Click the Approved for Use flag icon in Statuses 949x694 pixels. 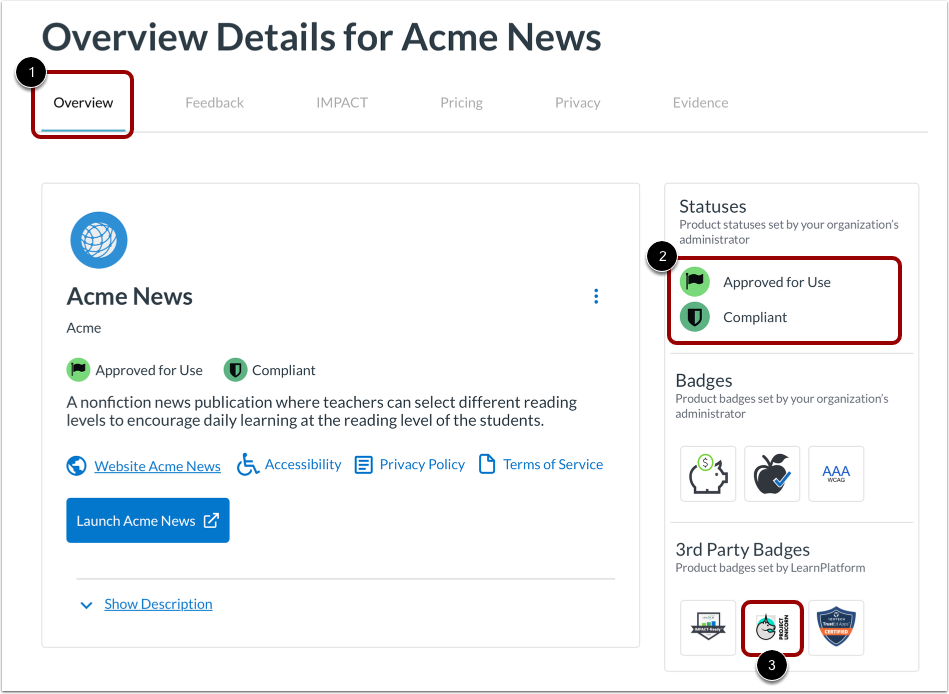coord(695,281)
